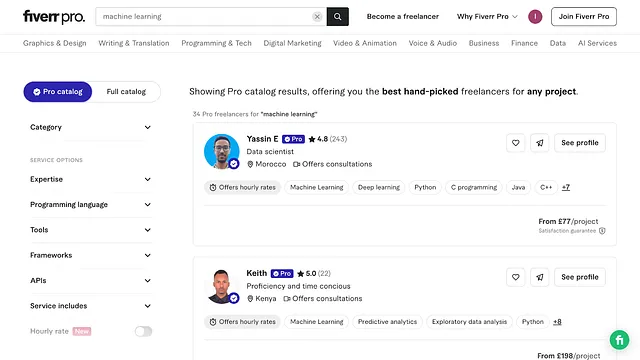Click Machine Learning tag on Keith's card
Image resolution: width=640 pixels, height=360 pixels.
(x=317, y=322)
